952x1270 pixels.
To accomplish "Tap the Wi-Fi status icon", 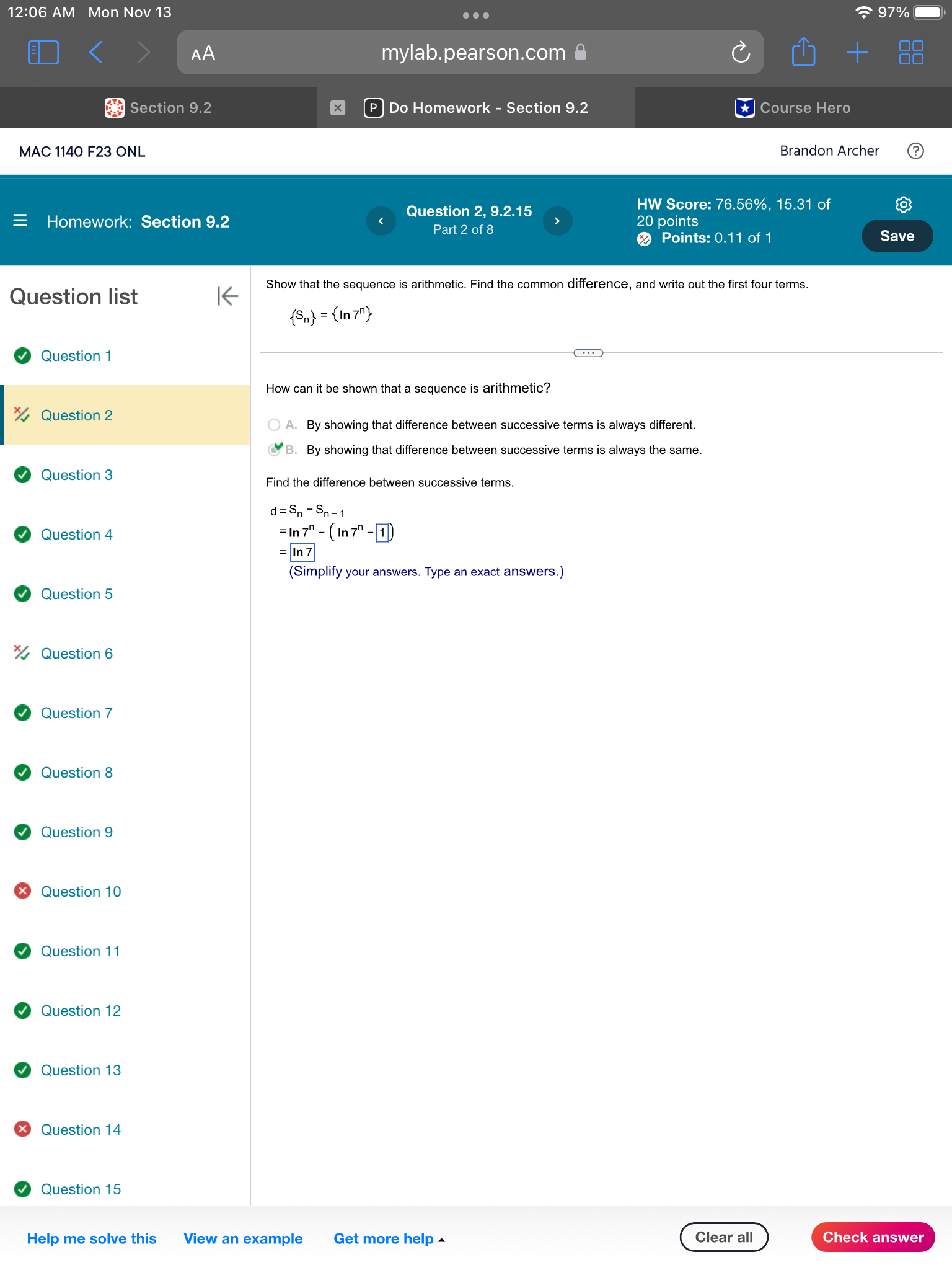I will pos(863,12).
